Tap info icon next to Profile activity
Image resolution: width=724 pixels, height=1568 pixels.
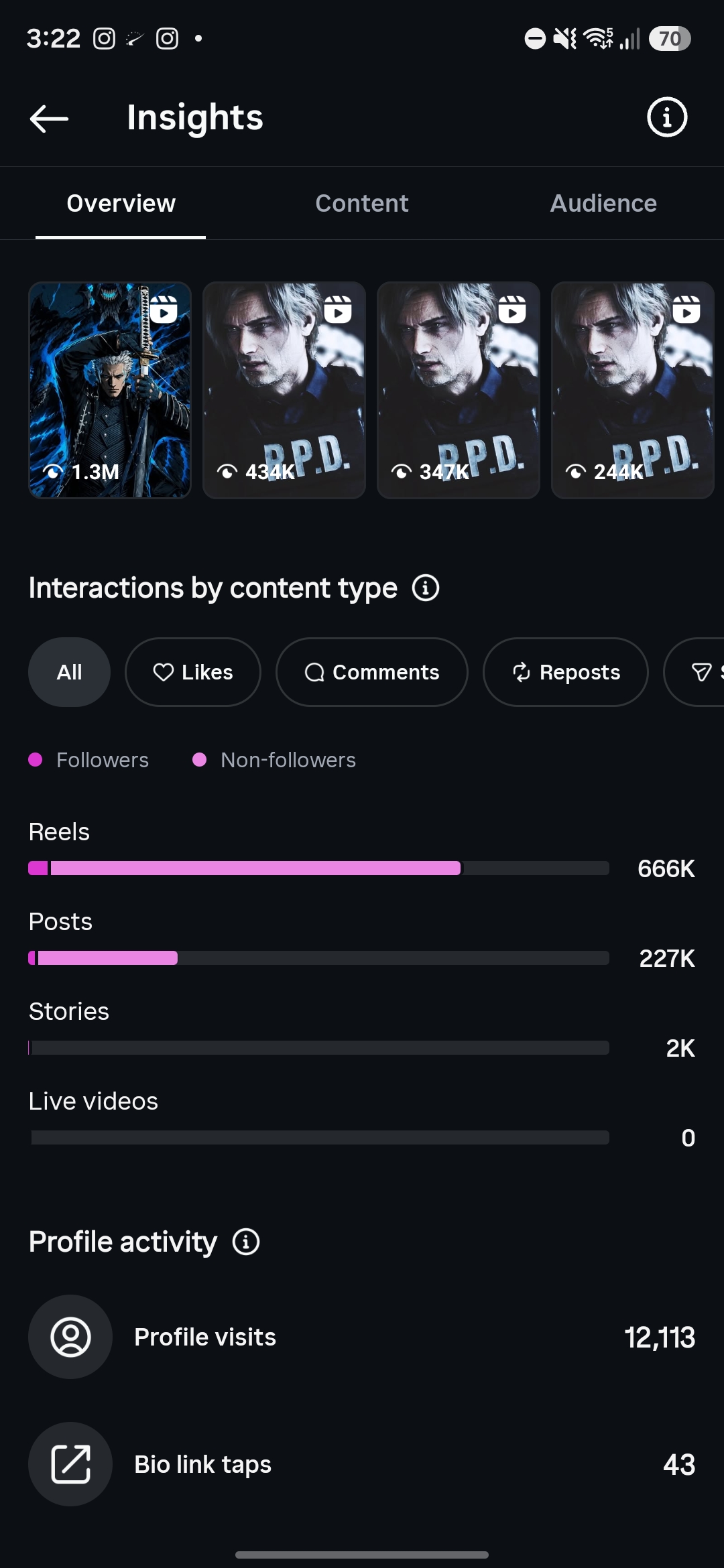(x=246, y=1242)
